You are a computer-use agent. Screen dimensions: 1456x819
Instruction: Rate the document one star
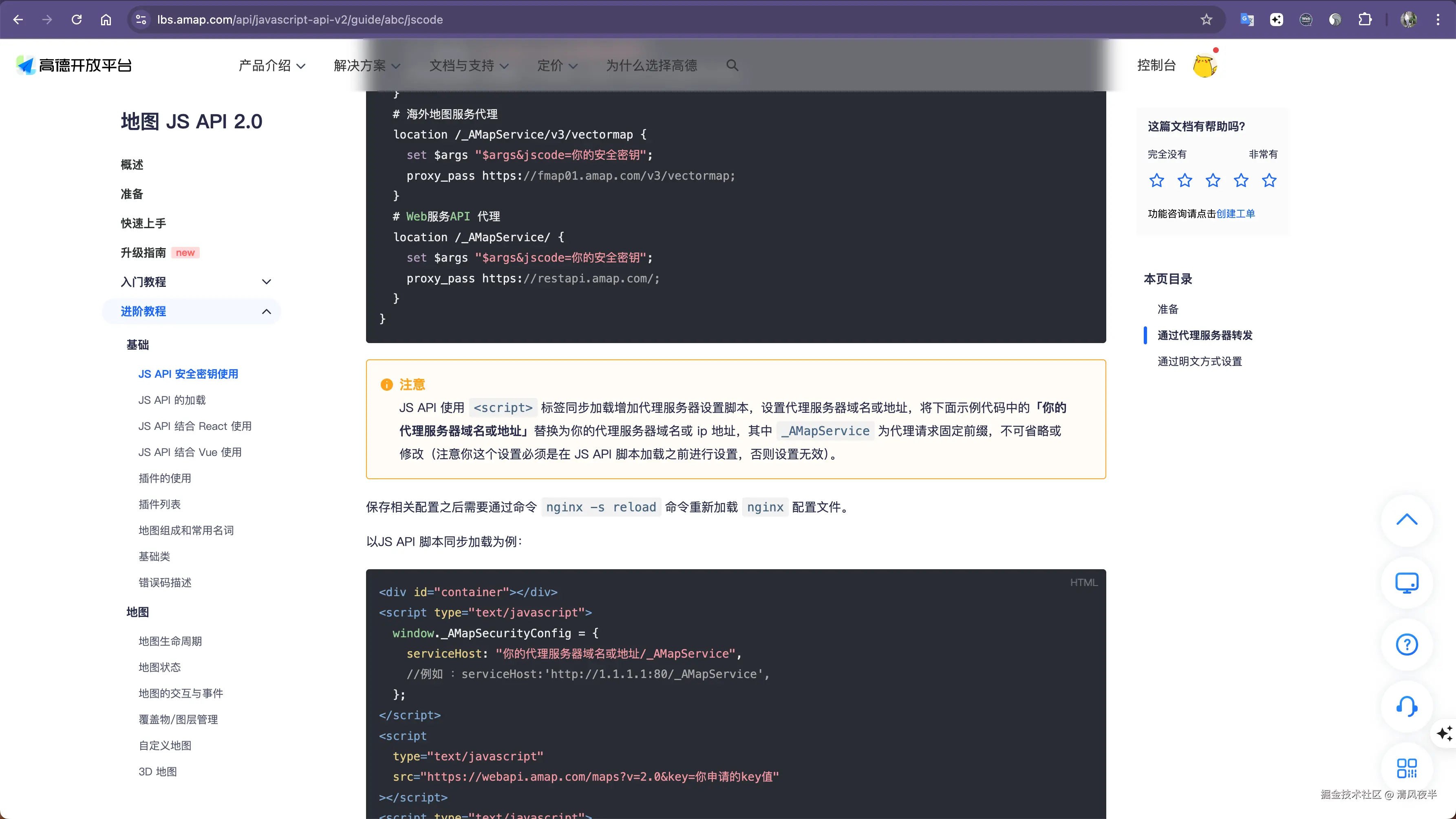pyautogui.click(x=1156, y=181)
